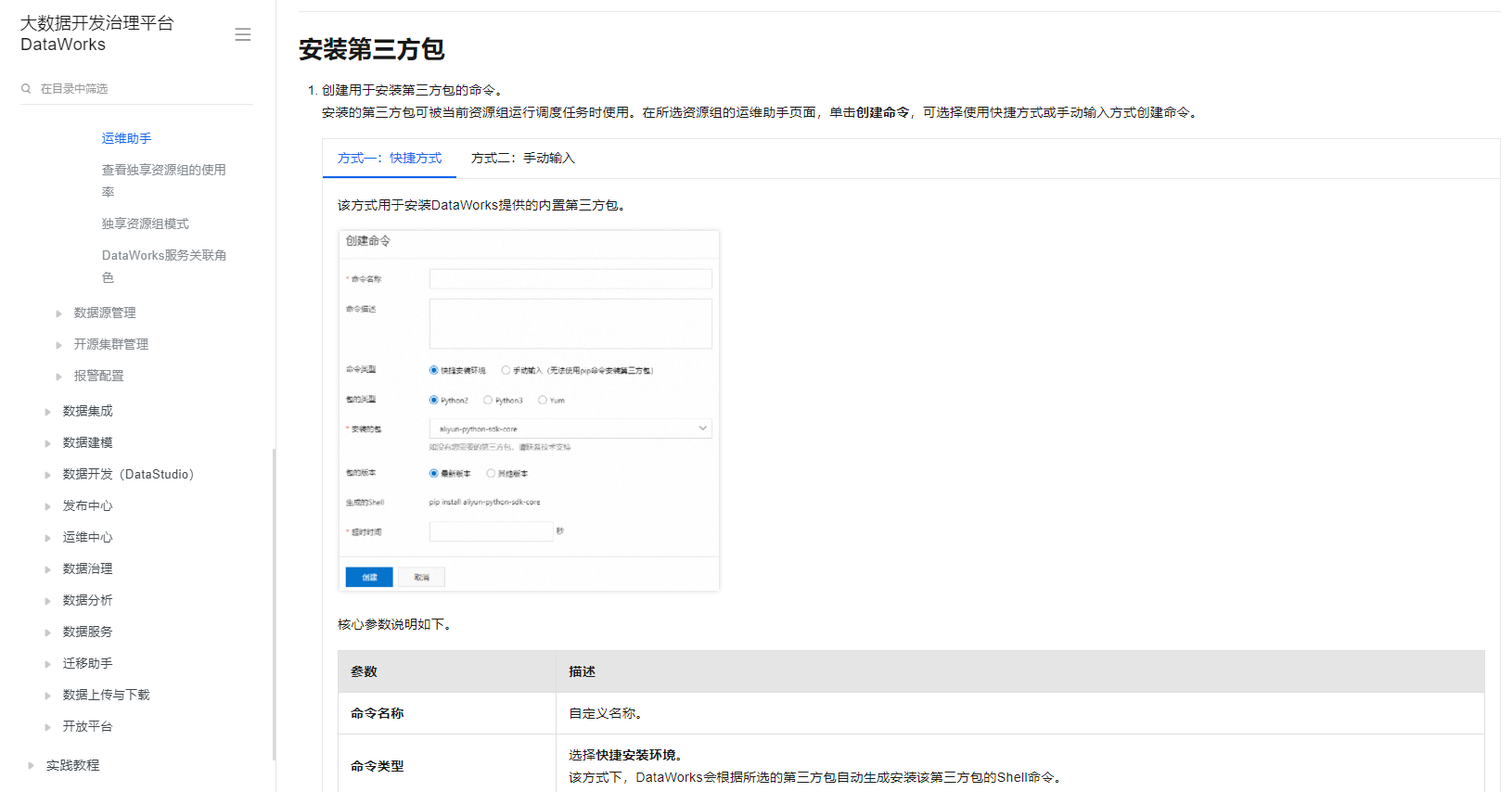Image resolution: width=1512 pixels, height=792 pixels.
Task: Click the 自定义名称。 table cell
Action: [x=1020, y=713]
